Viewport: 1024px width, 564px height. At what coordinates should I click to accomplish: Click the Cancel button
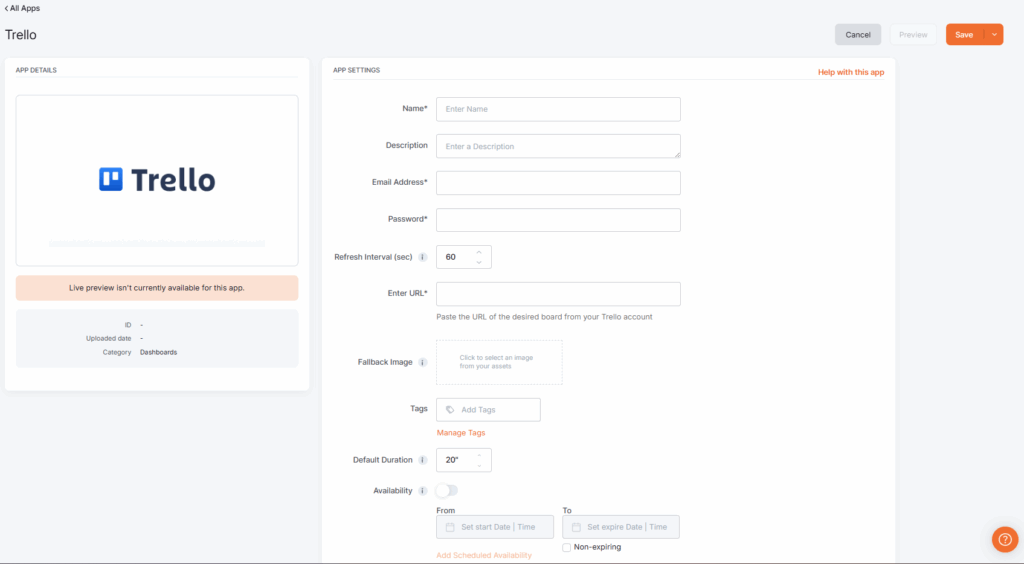pos(858,35)
